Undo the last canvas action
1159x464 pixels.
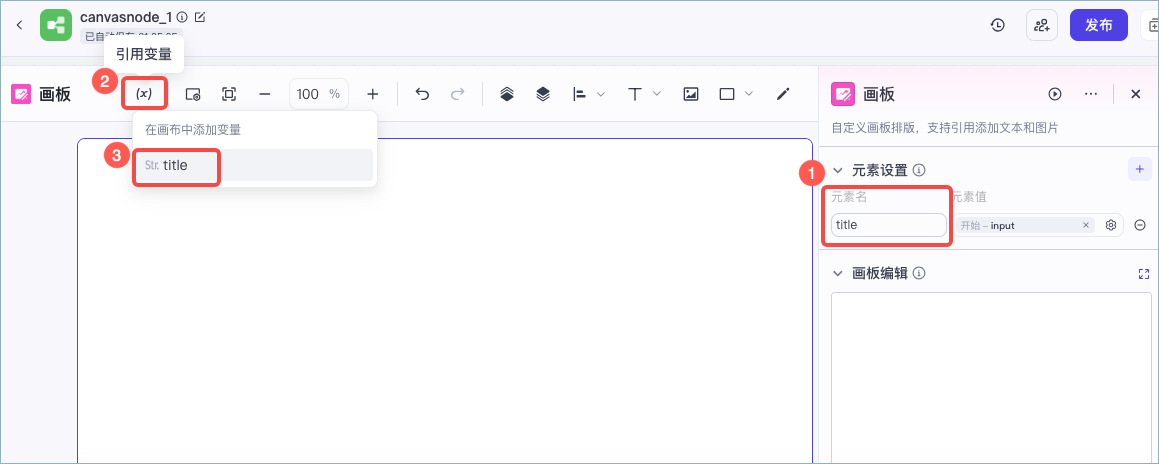tap(422, 94)
